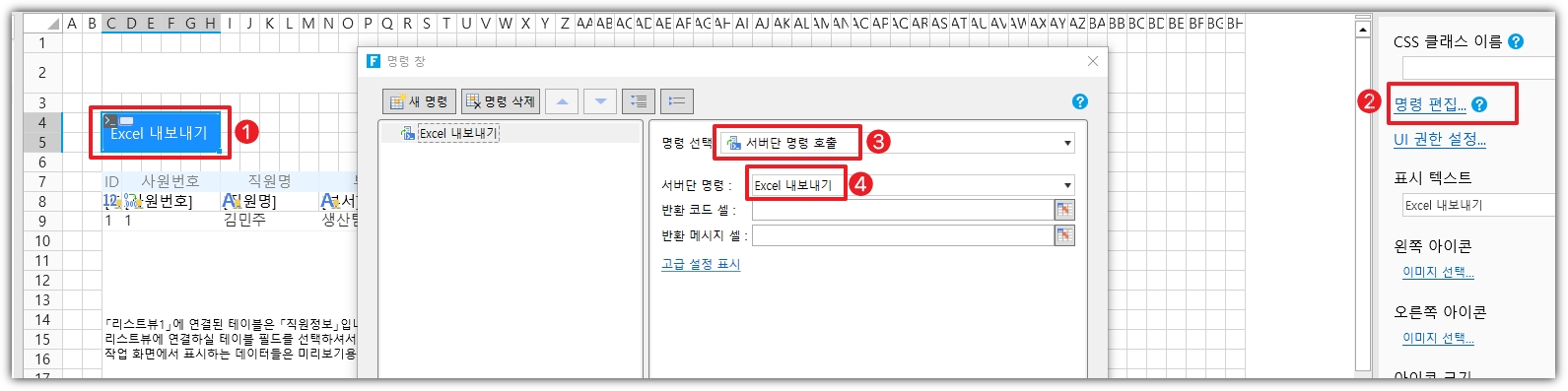Click the 고급 설정 표시 link
Viewport: 1568px width, 391px height.
701,264
